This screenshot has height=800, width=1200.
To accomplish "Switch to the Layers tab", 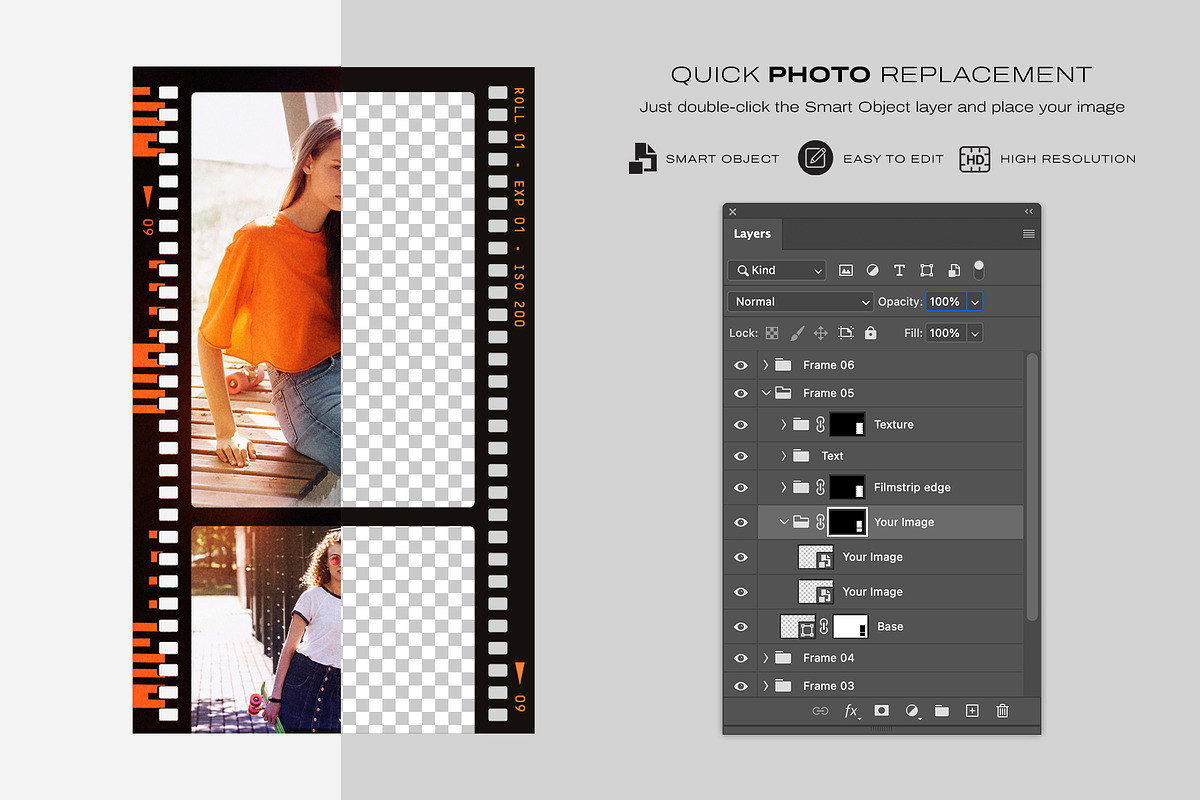I will [752, 234].
